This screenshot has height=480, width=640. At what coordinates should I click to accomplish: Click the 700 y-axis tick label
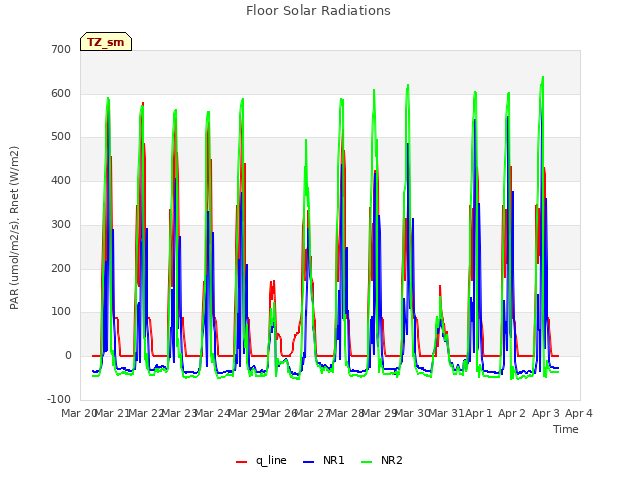click(x=61, y=49)
